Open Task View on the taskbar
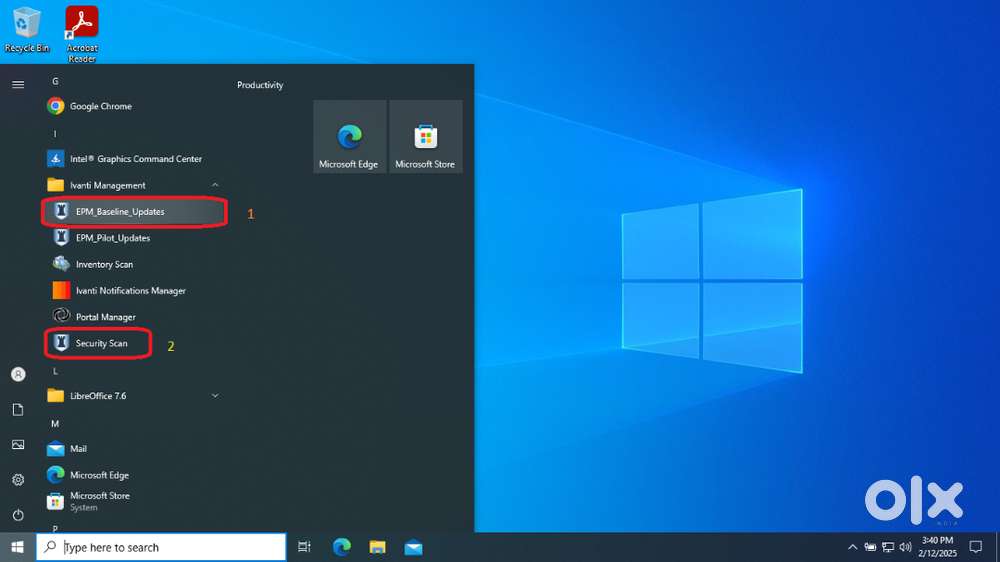 click(304, 547)
